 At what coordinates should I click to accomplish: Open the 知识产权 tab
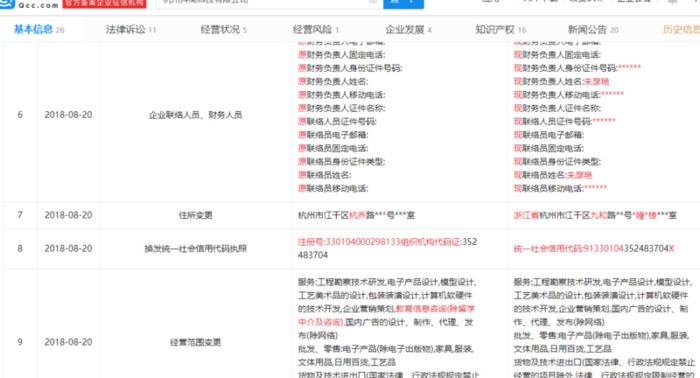500,29
